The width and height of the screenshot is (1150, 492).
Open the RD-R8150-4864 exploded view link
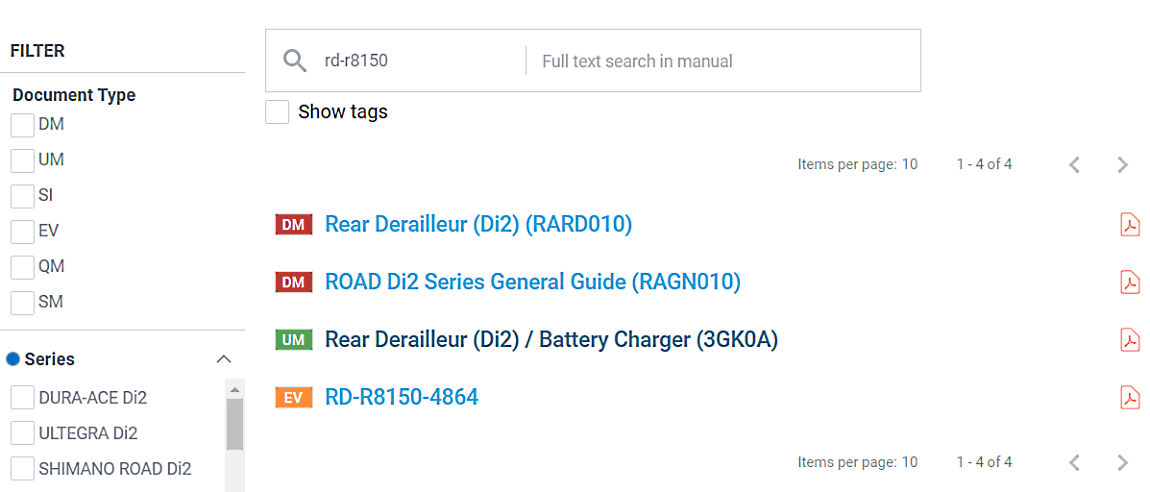401,397
